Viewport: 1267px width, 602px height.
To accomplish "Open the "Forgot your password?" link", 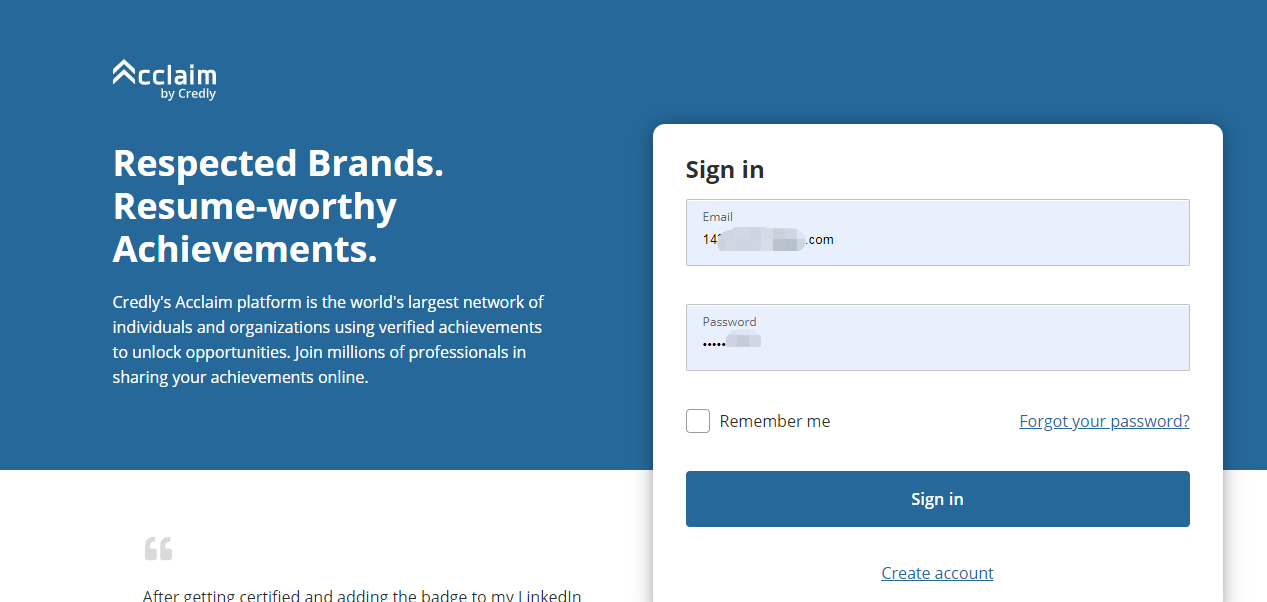I will 1104,421.
